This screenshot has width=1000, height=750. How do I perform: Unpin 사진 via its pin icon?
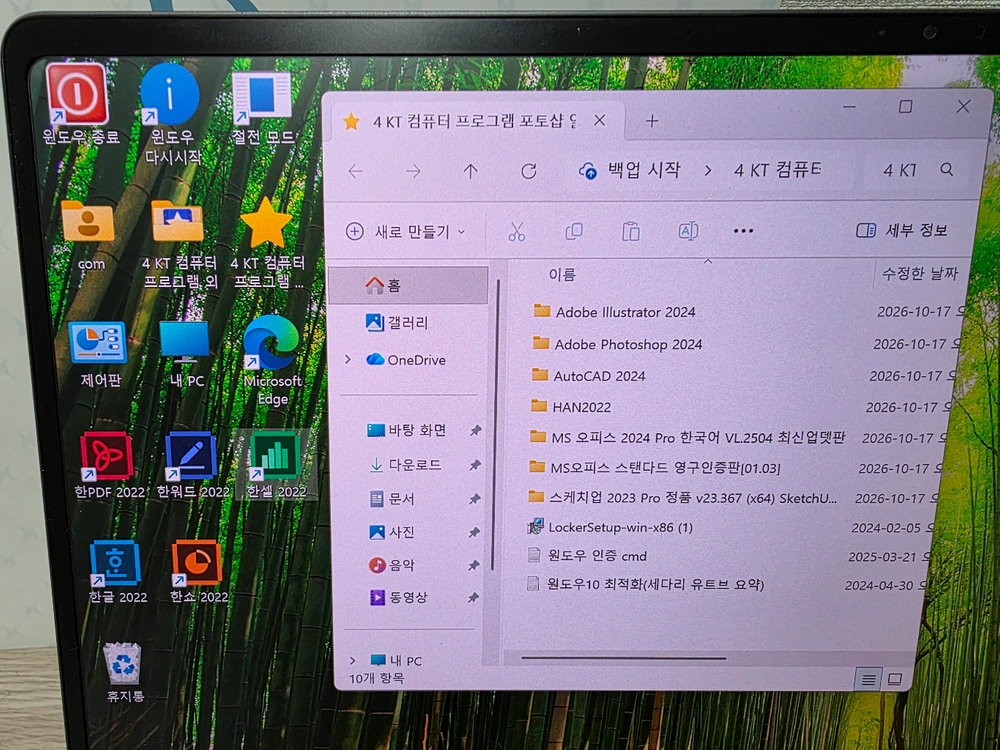click(474, 532)
